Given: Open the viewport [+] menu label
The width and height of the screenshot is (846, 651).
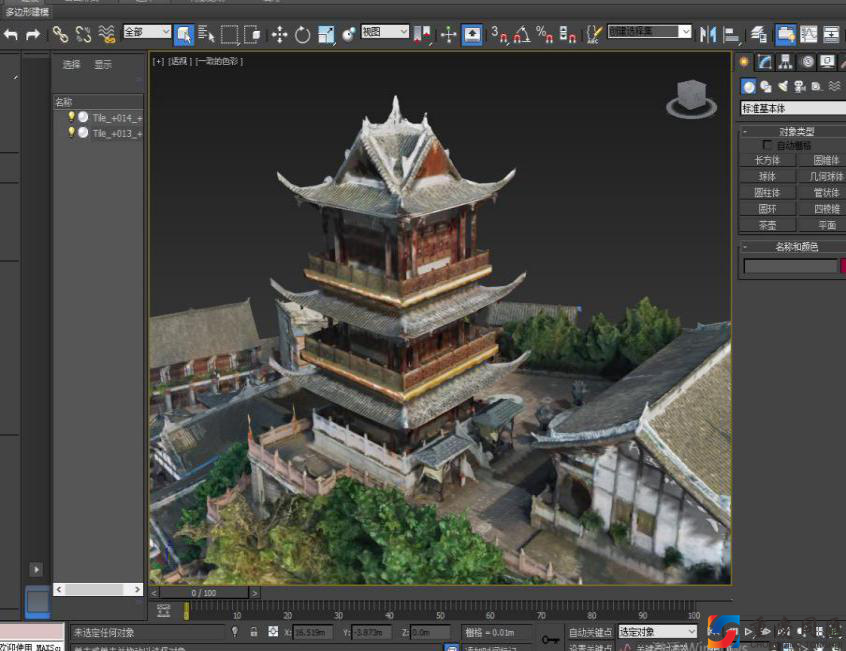Looking at the screenshot, I should coord(158,61).
